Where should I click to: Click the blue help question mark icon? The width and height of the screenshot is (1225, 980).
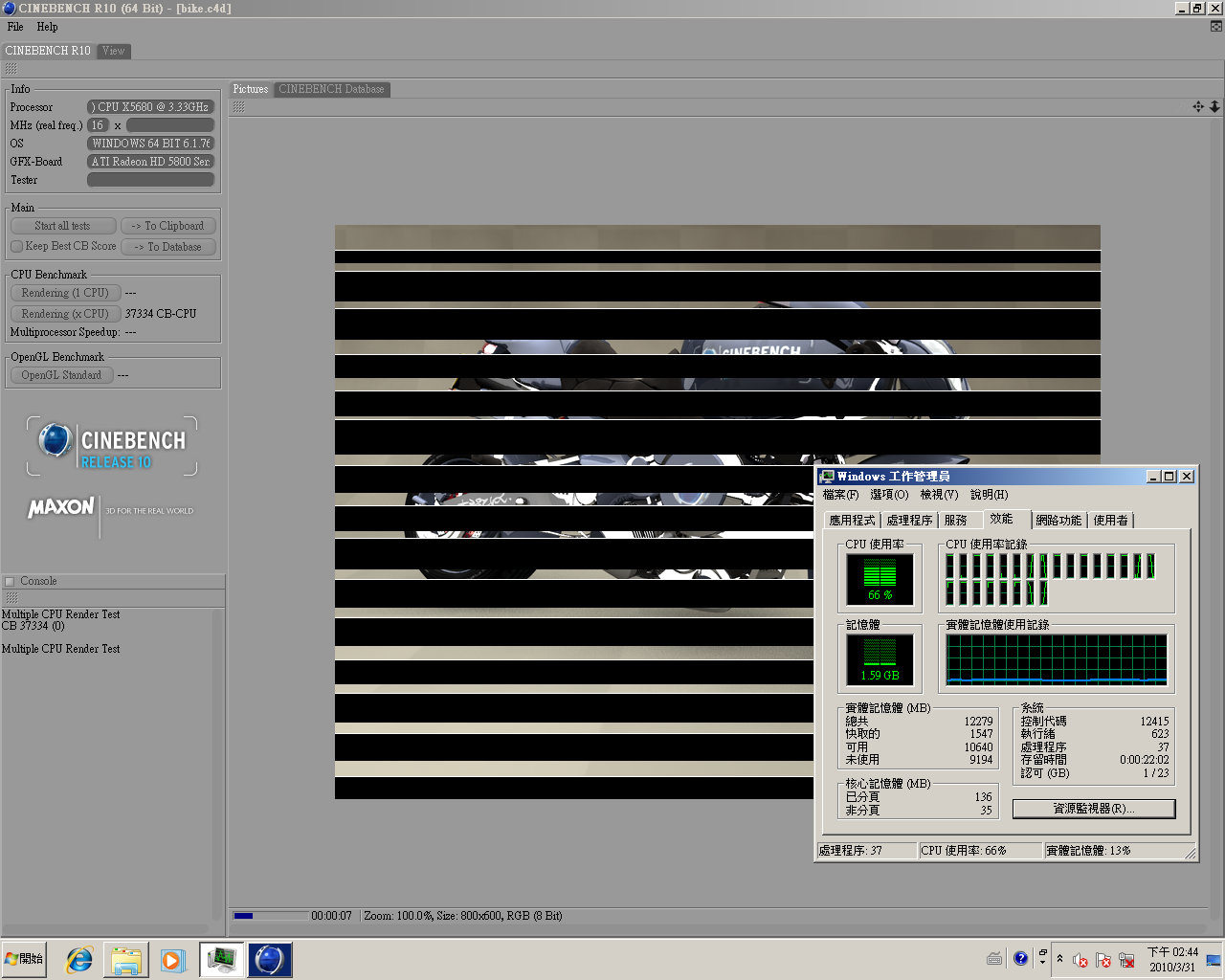pyautogui.click(x=1020, y=958)
